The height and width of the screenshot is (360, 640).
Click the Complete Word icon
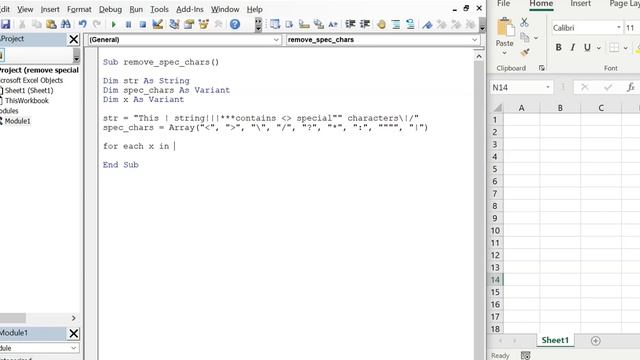pos(333,24)
